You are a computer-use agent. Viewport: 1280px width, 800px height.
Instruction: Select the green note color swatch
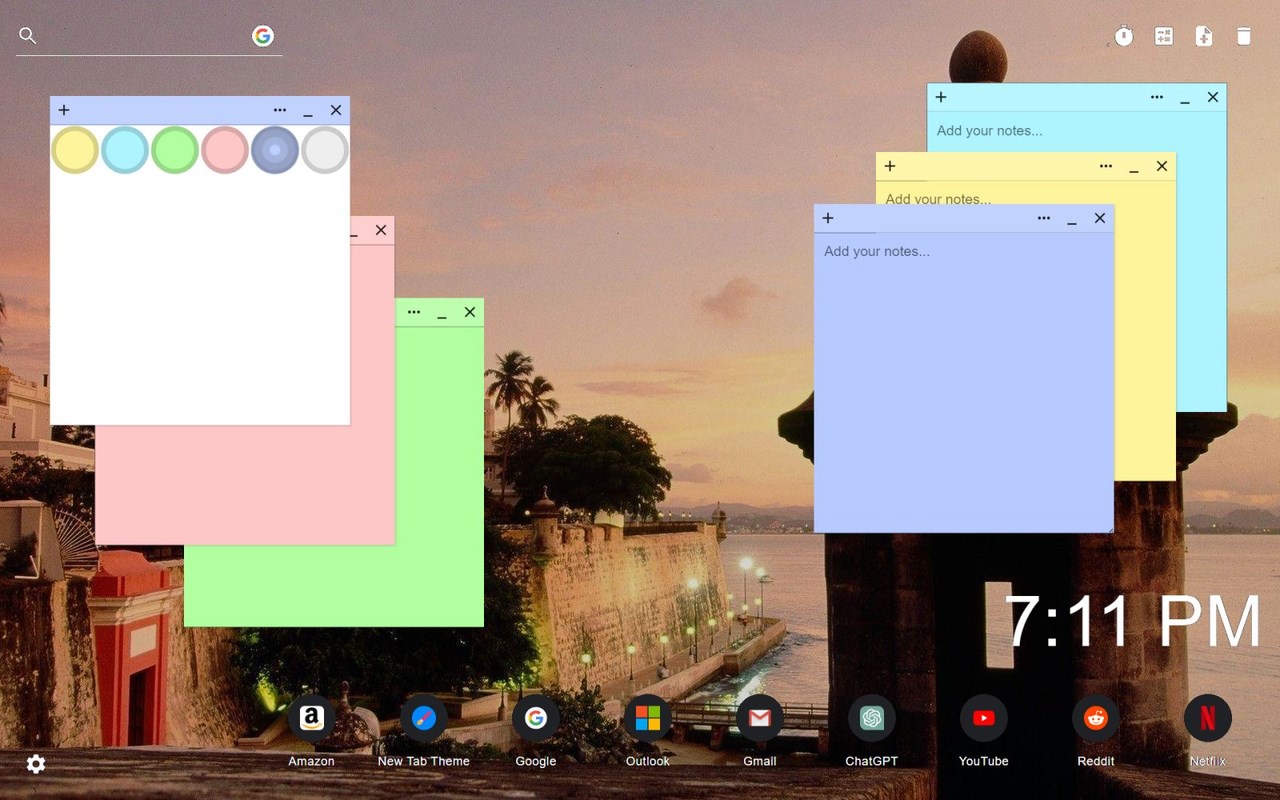175,150
